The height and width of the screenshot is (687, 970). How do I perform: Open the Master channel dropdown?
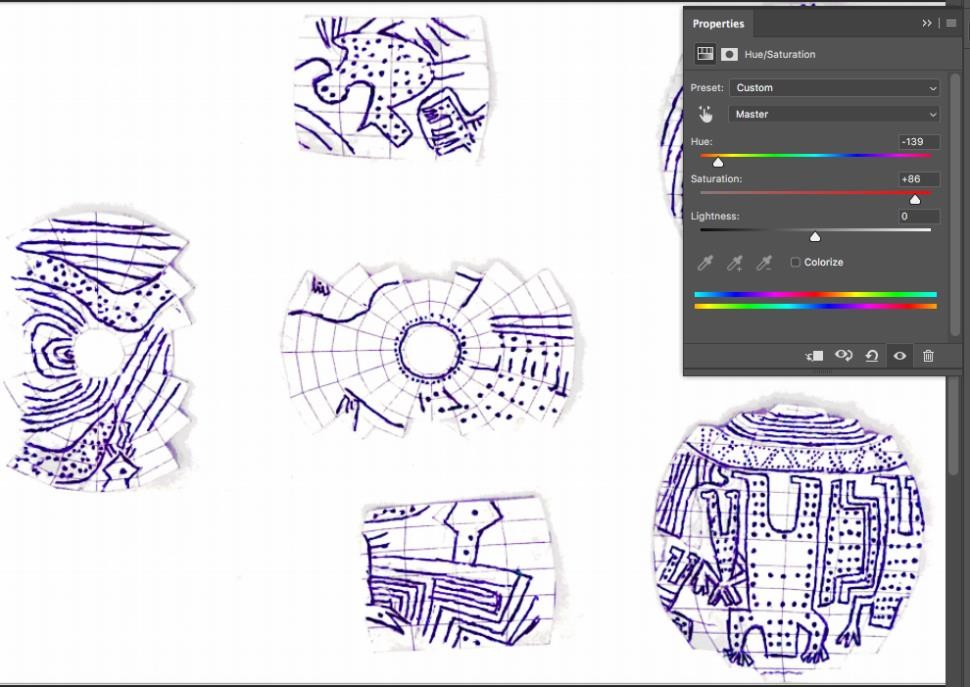click(835, 114)
